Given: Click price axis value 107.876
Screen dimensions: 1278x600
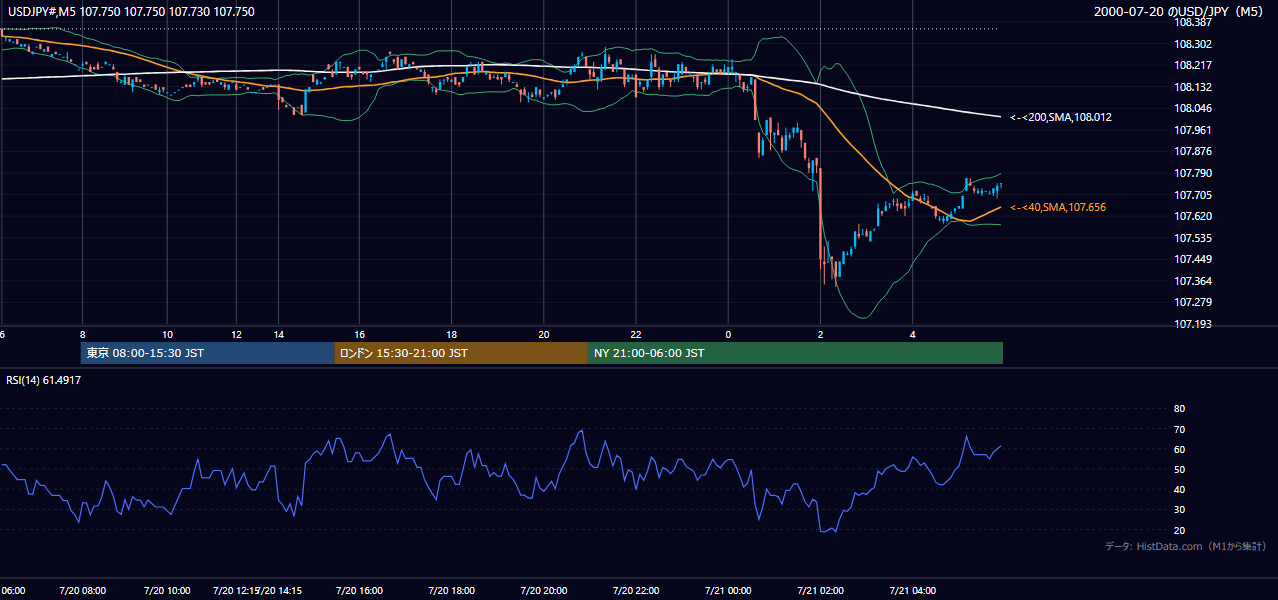Looking at the screenshot, I should coord(1193,151).
